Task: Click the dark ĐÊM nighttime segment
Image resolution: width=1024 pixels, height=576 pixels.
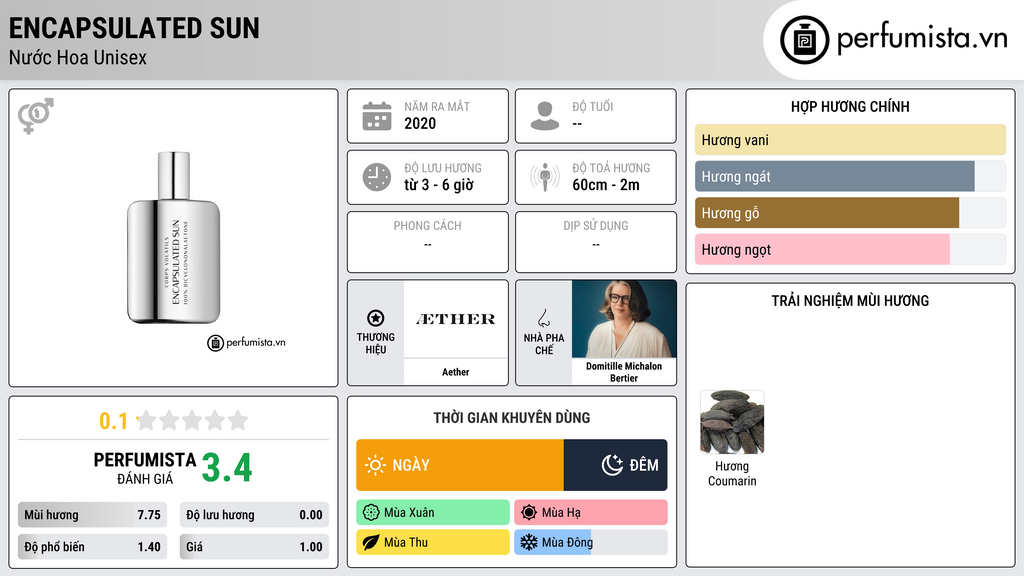Action: coord(615,465)
